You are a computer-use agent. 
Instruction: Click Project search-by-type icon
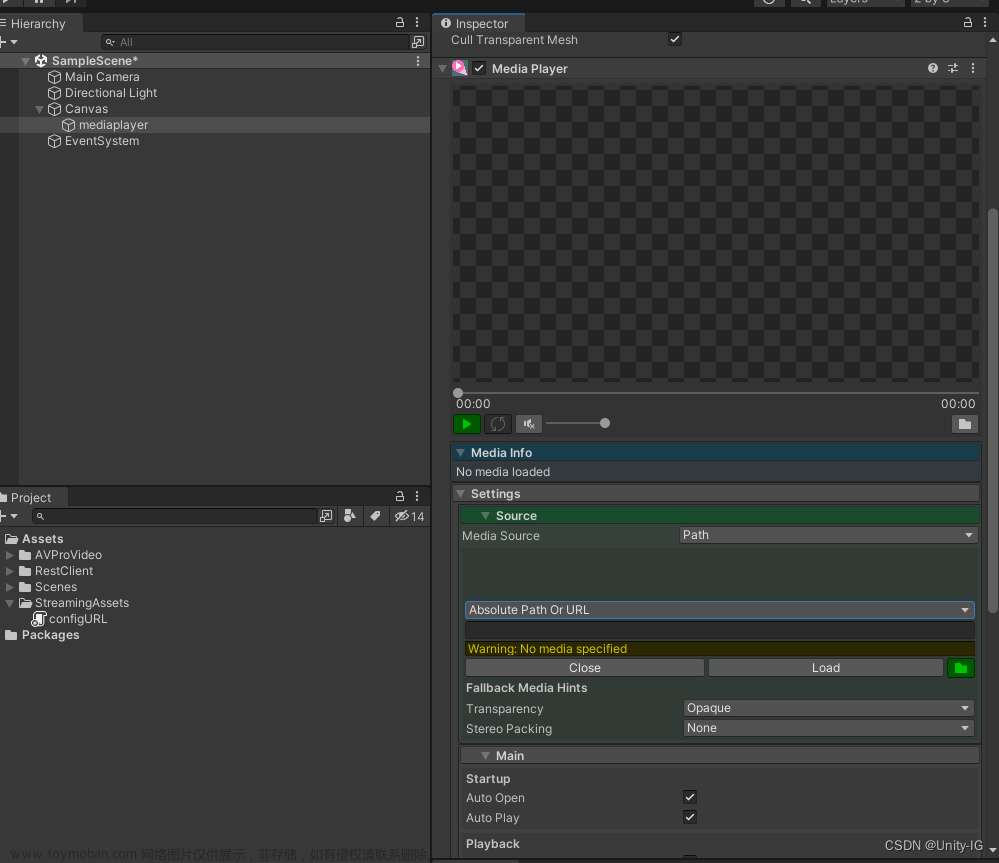pos(326,516)
